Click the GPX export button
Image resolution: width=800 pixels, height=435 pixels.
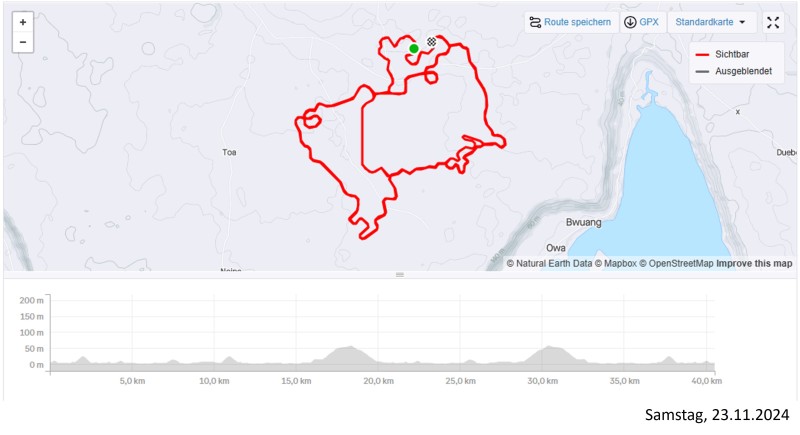click(641, 22)
